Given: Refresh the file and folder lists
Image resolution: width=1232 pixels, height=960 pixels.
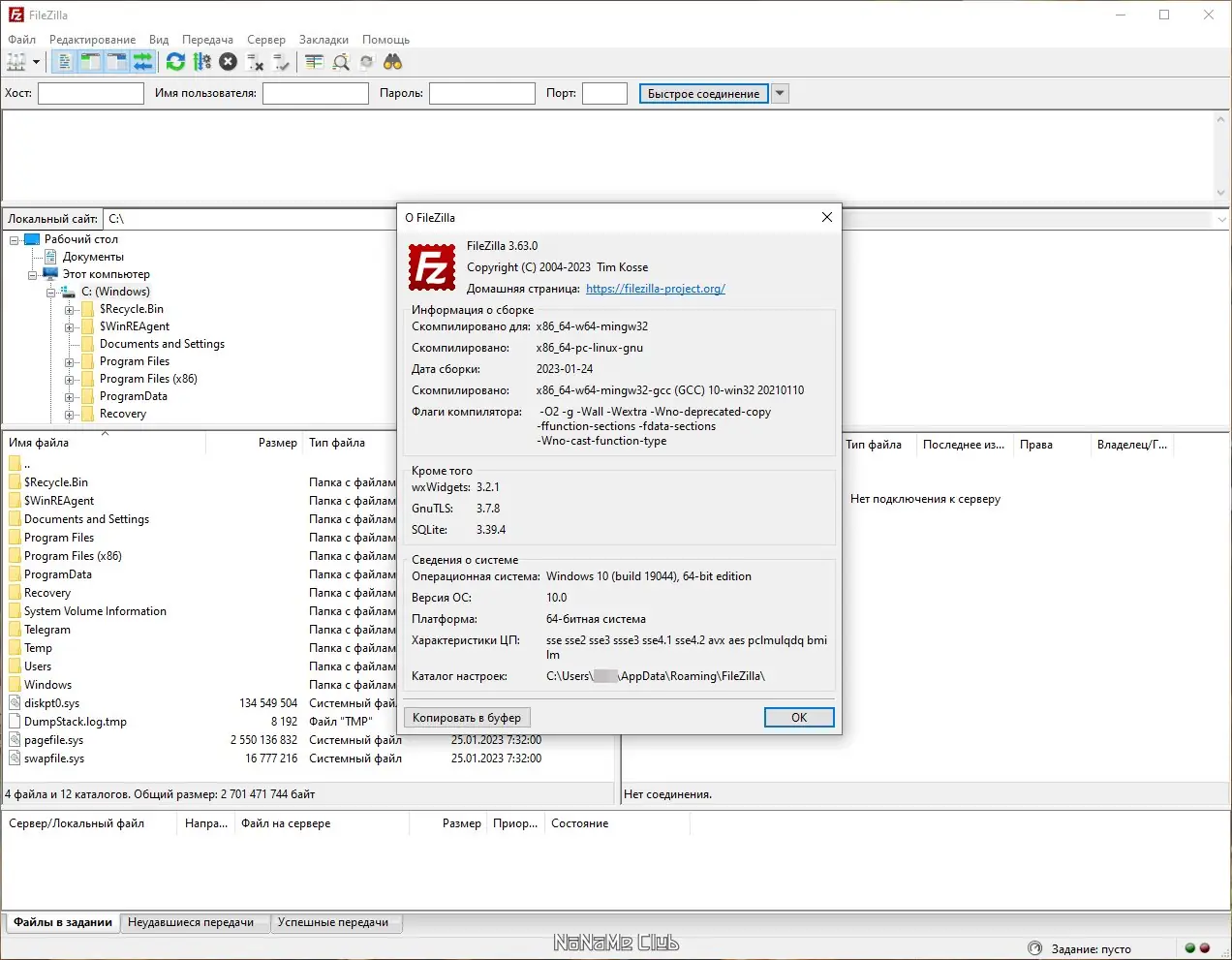Looking at the screenshot, I should (x=175, y=62).
